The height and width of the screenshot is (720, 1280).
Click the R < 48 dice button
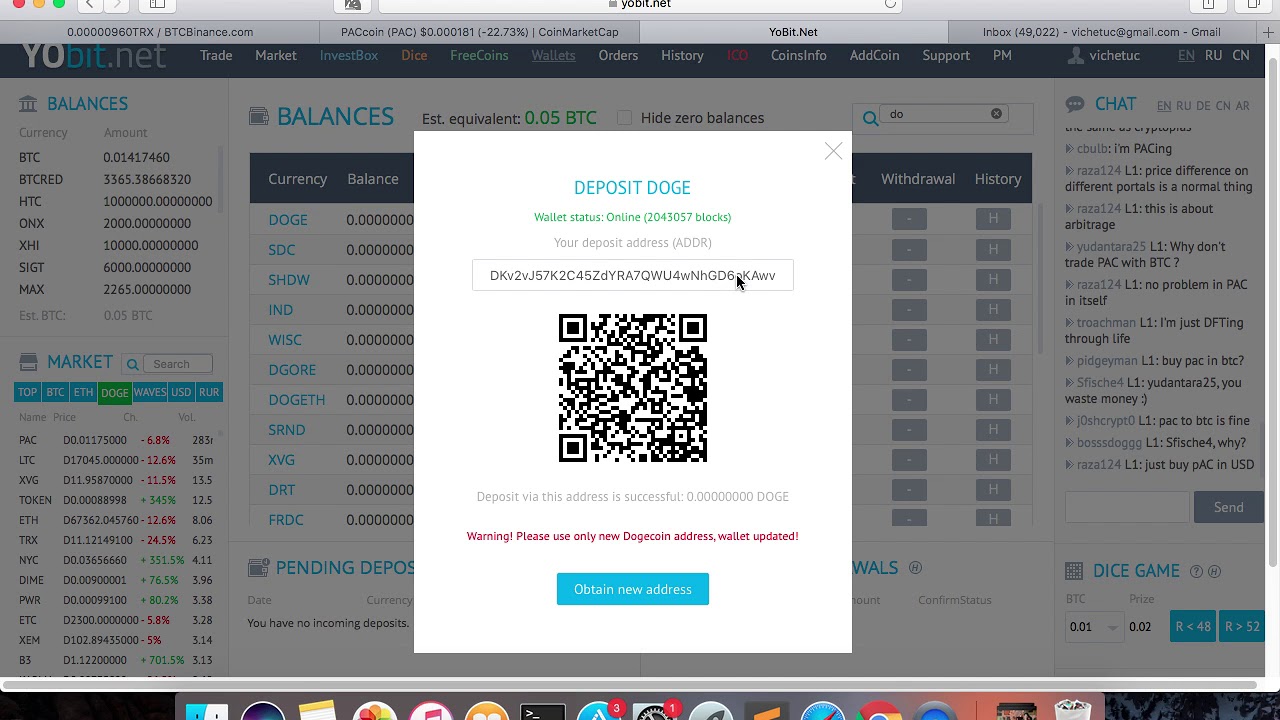pyautogui.click(x=1192, y=626)
